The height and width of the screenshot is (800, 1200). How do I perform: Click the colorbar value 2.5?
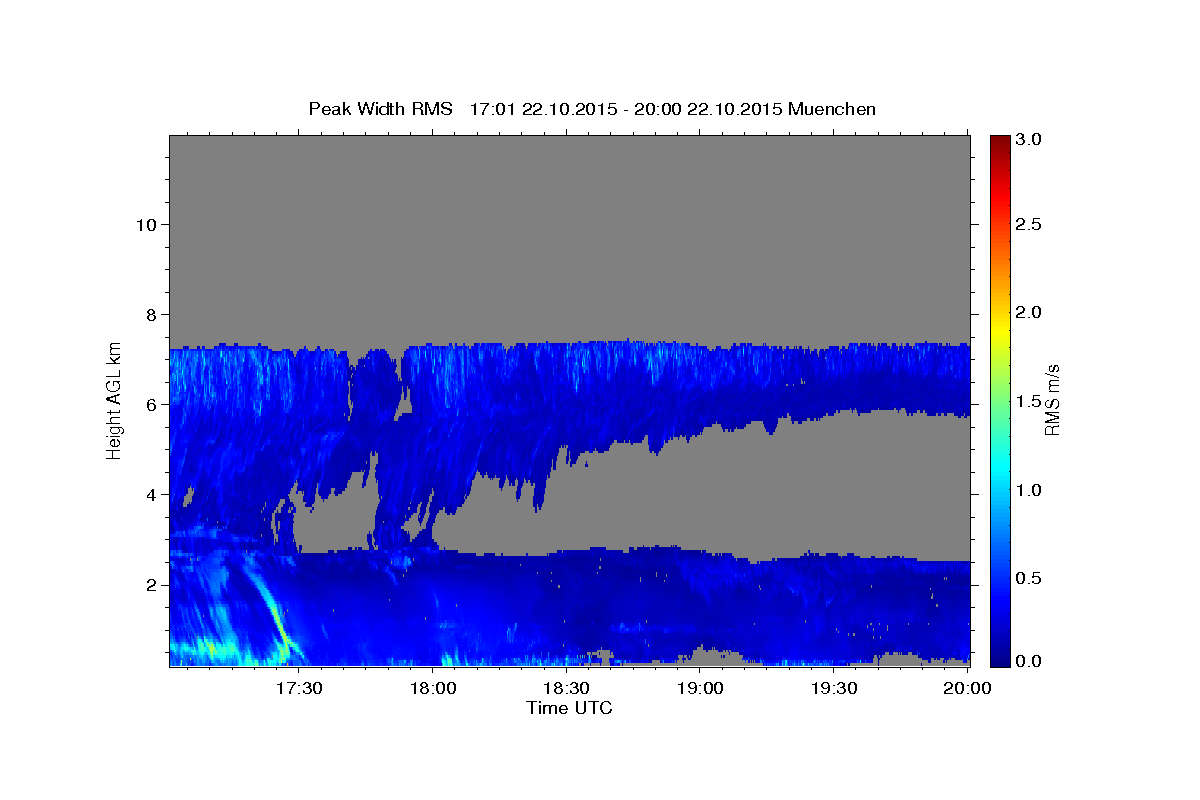[x=1030, y=224]
